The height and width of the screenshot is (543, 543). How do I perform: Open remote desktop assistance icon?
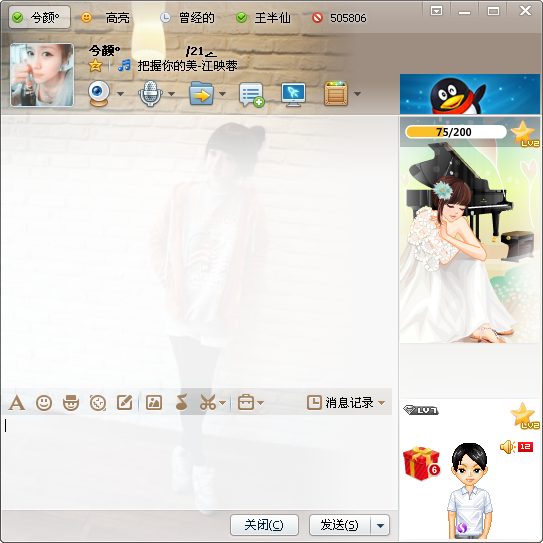pos(293,94)
